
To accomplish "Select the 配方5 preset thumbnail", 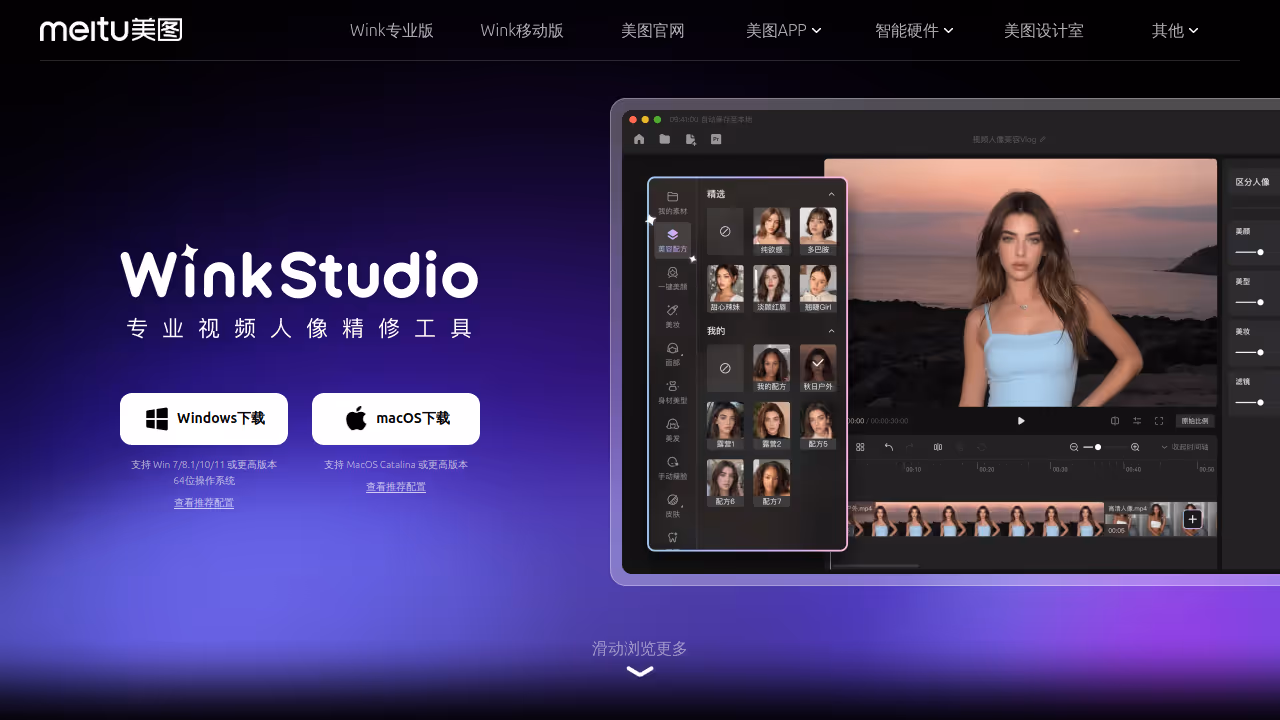I will pyautogui.click(x=818, y=426).
